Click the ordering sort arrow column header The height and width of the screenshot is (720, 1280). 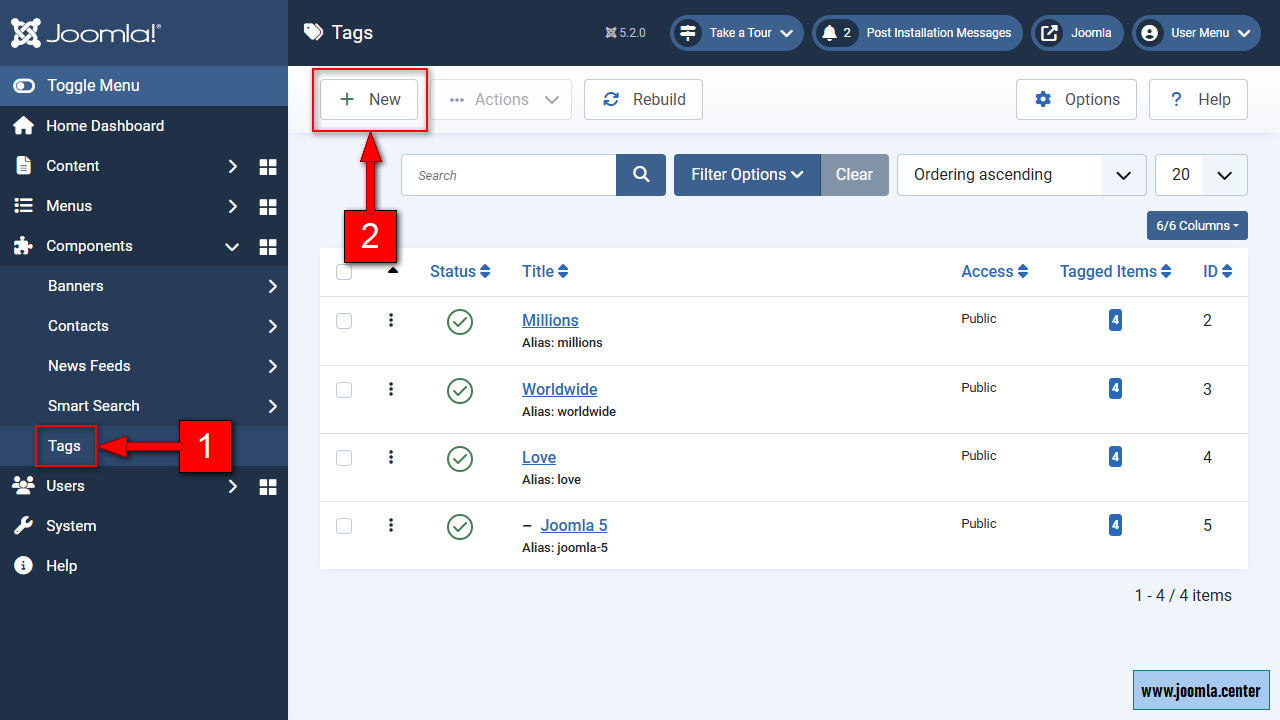(393, 270)
